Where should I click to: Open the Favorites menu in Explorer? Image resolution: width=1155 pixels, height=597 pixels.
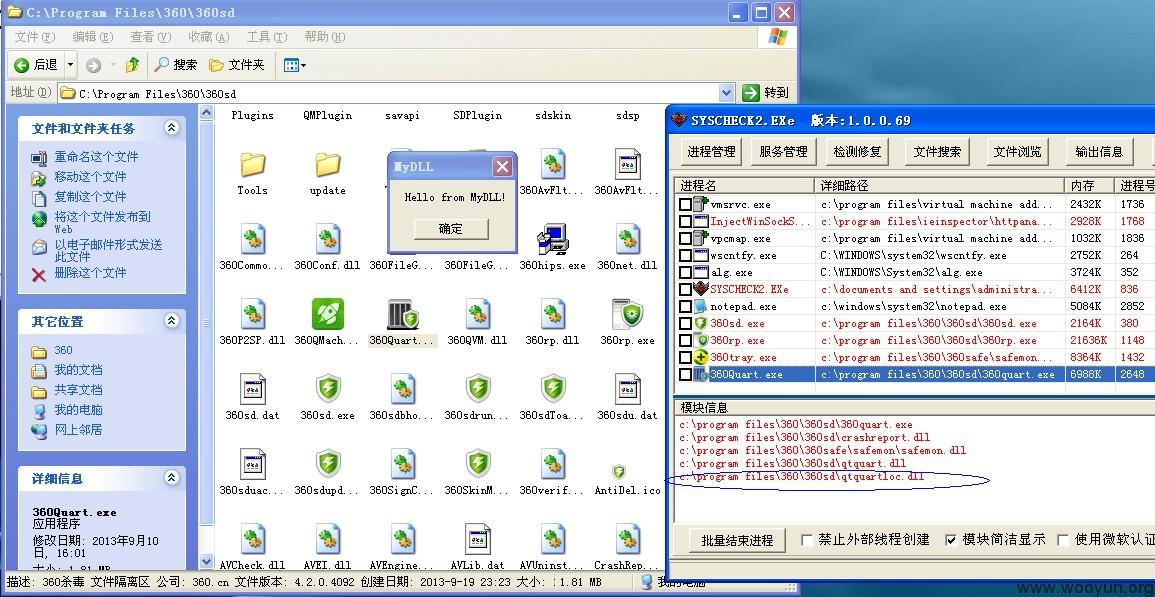(x=208, y=37)
